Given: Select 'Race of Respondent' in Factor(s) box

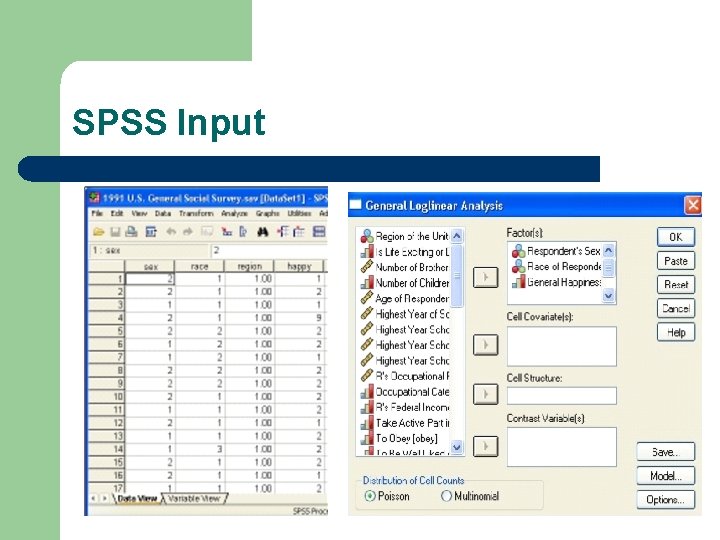Looking at the screenshot, I should click(556, 266).
